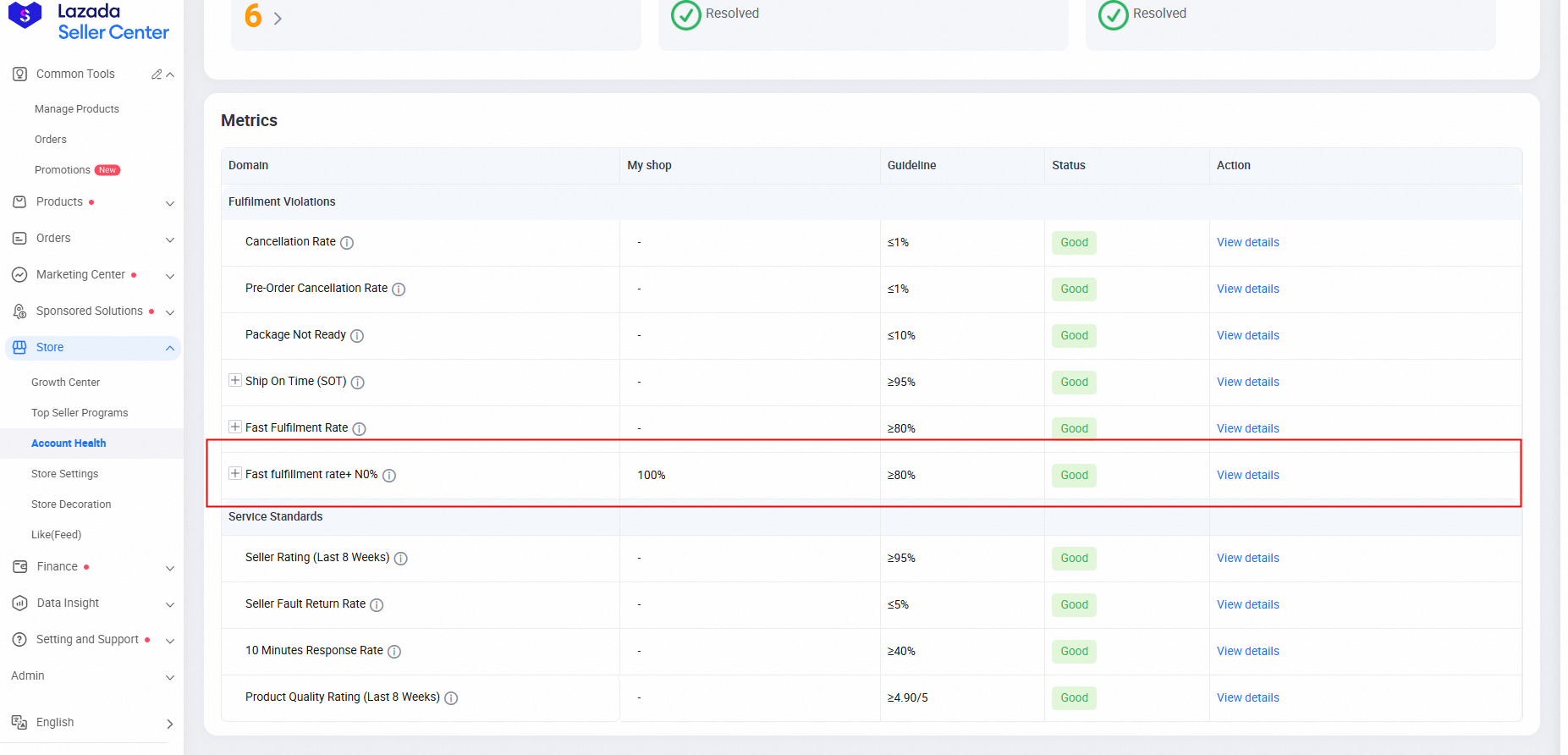Click the Lazada Seller Center logo
Screen dimensions: 1568x755
click(89, 21)
